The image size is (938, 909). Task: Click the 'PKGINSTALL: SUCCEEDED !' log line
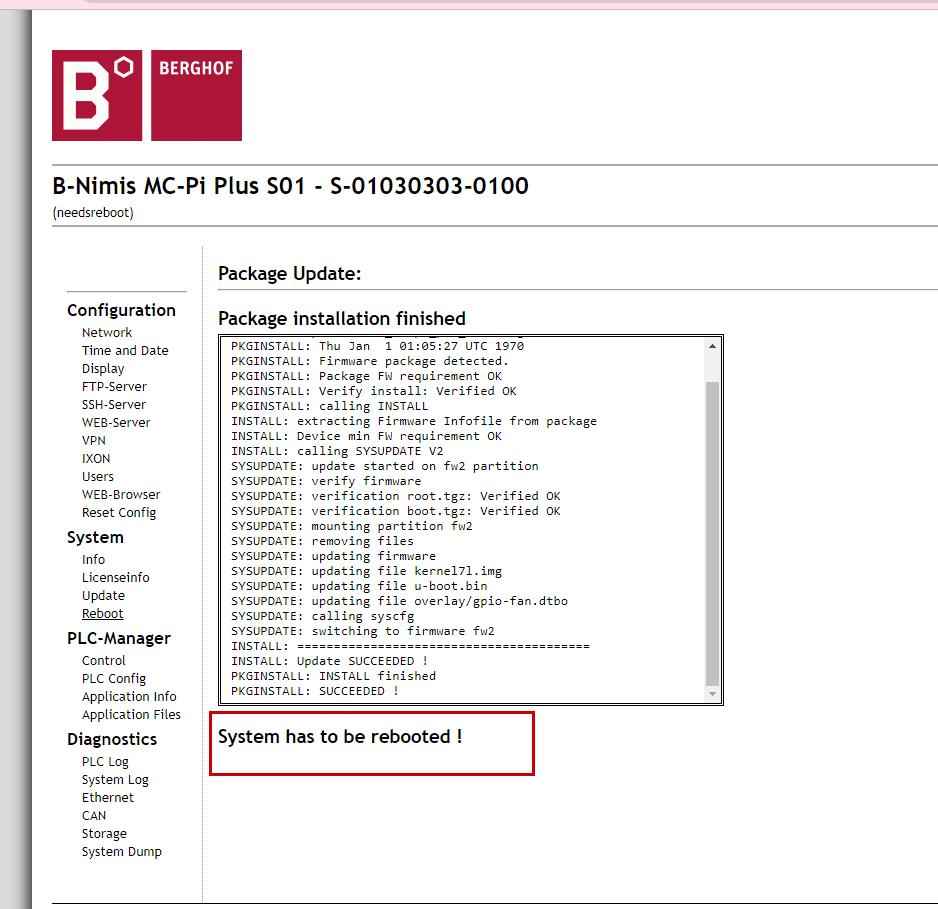pyautogui.click(x=315, y=691)
